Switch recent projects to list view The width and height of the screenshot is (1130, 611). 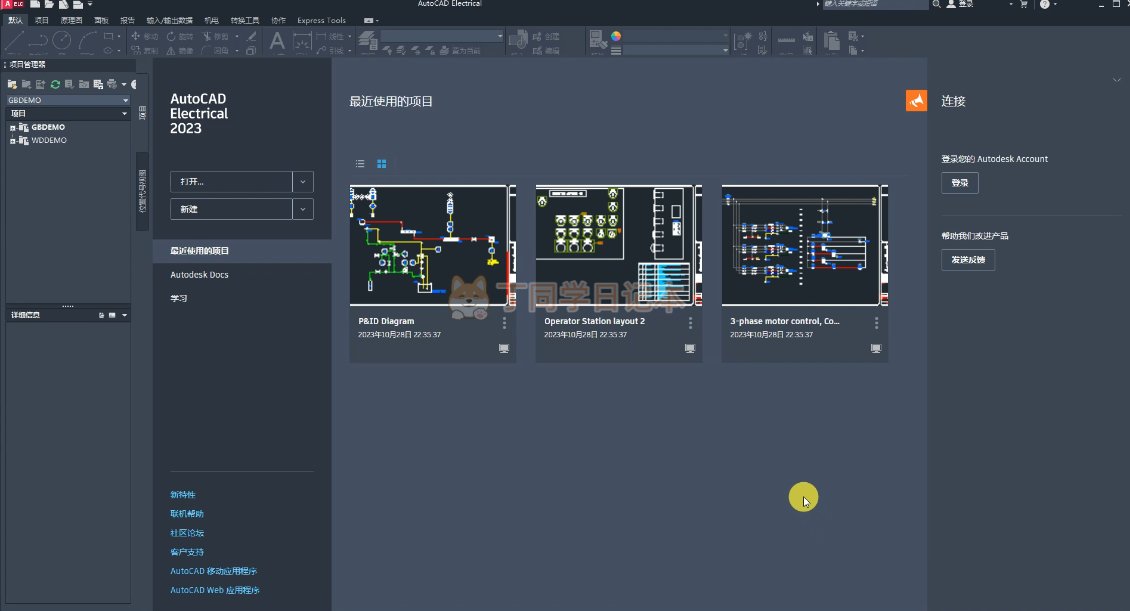(360, 163)
